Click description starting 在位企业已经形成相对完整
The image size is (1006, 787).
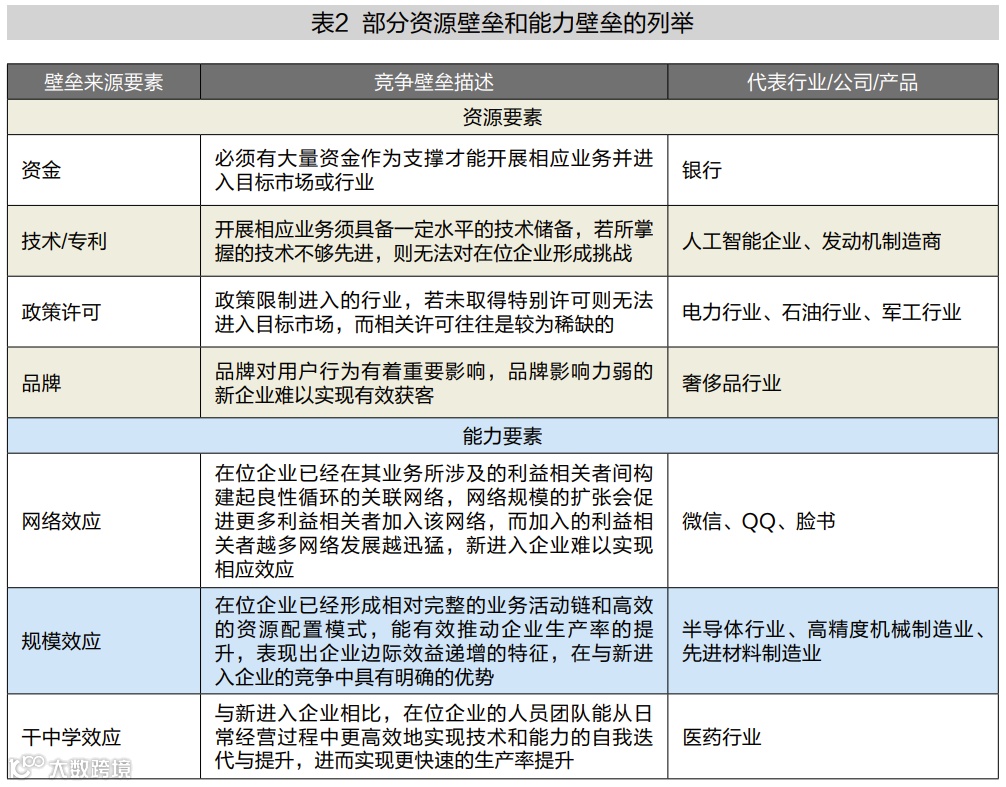(434, 641)
